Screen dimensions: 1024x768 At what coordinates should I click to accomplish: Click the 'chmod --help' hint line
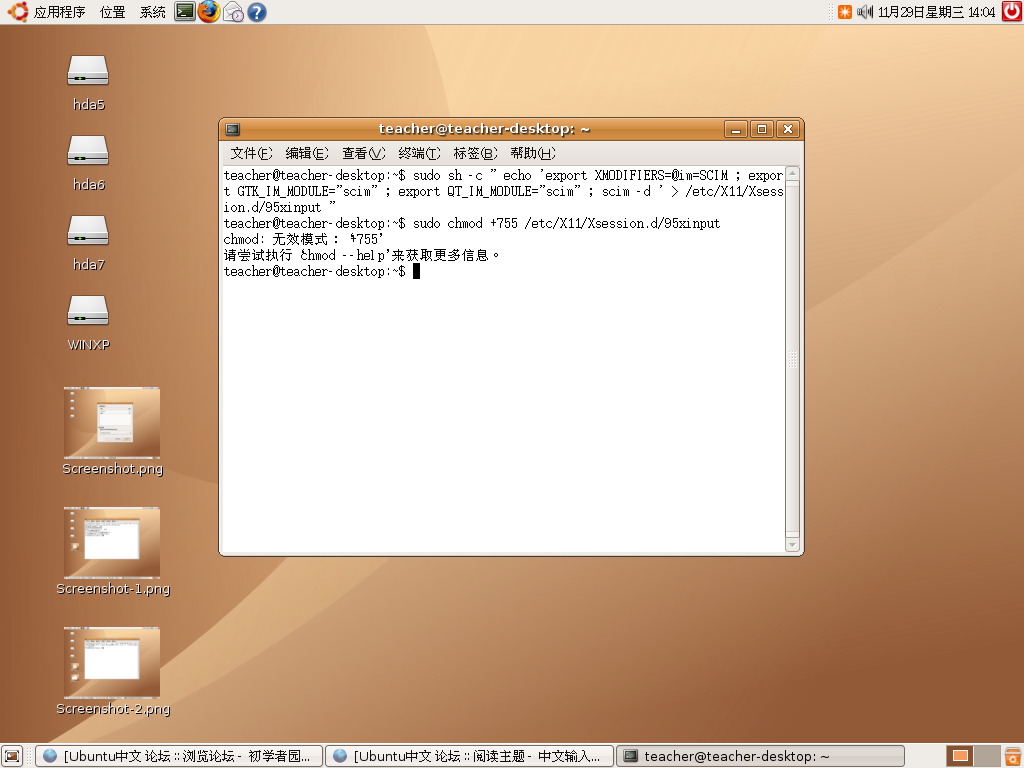[x=362, y=255]
